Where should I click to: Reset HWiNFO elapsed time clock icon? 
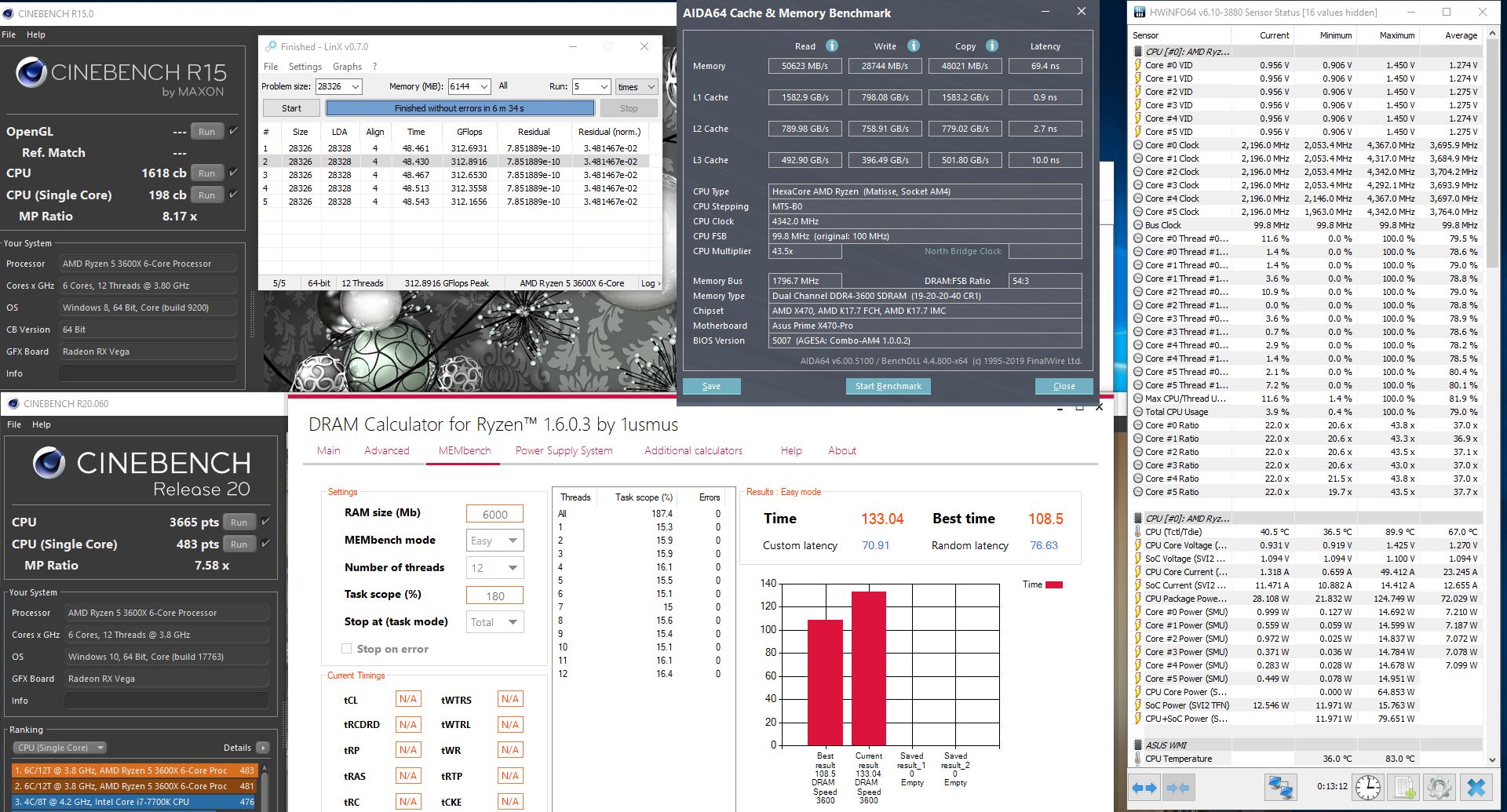[1368, 788]
